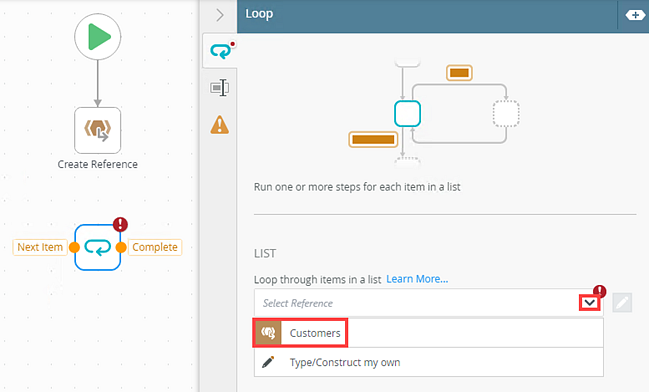
Task: Select the Loop step on canvas
Action: click(98, 248)
